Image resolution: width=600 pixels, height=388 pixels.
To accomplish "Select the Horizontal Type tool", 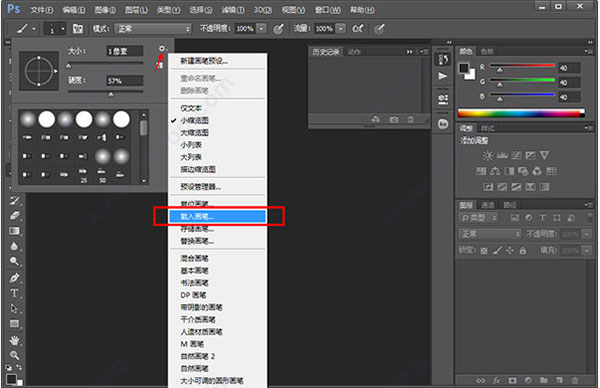I will click(x=15, y=293).
